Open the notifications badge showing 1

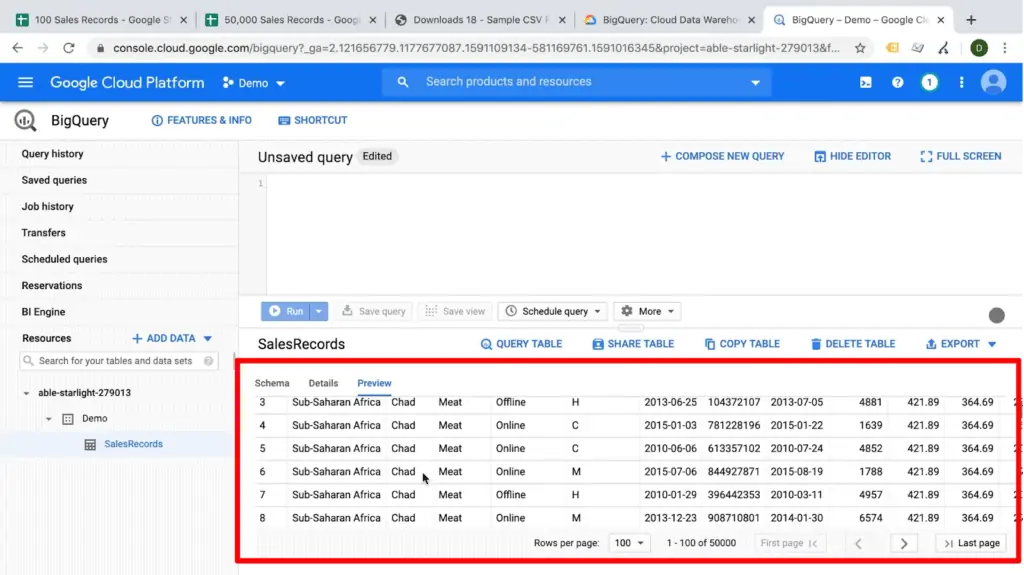929,82
